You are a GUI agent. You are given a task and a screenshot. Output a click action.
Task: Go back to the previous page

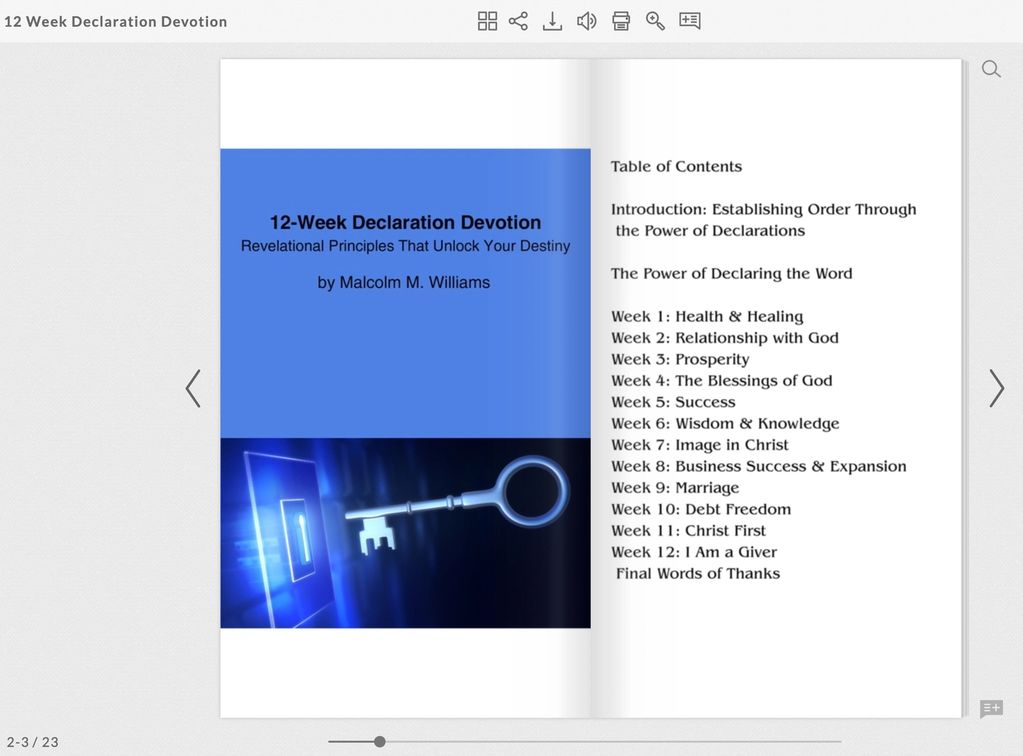[x=193, y=389]
